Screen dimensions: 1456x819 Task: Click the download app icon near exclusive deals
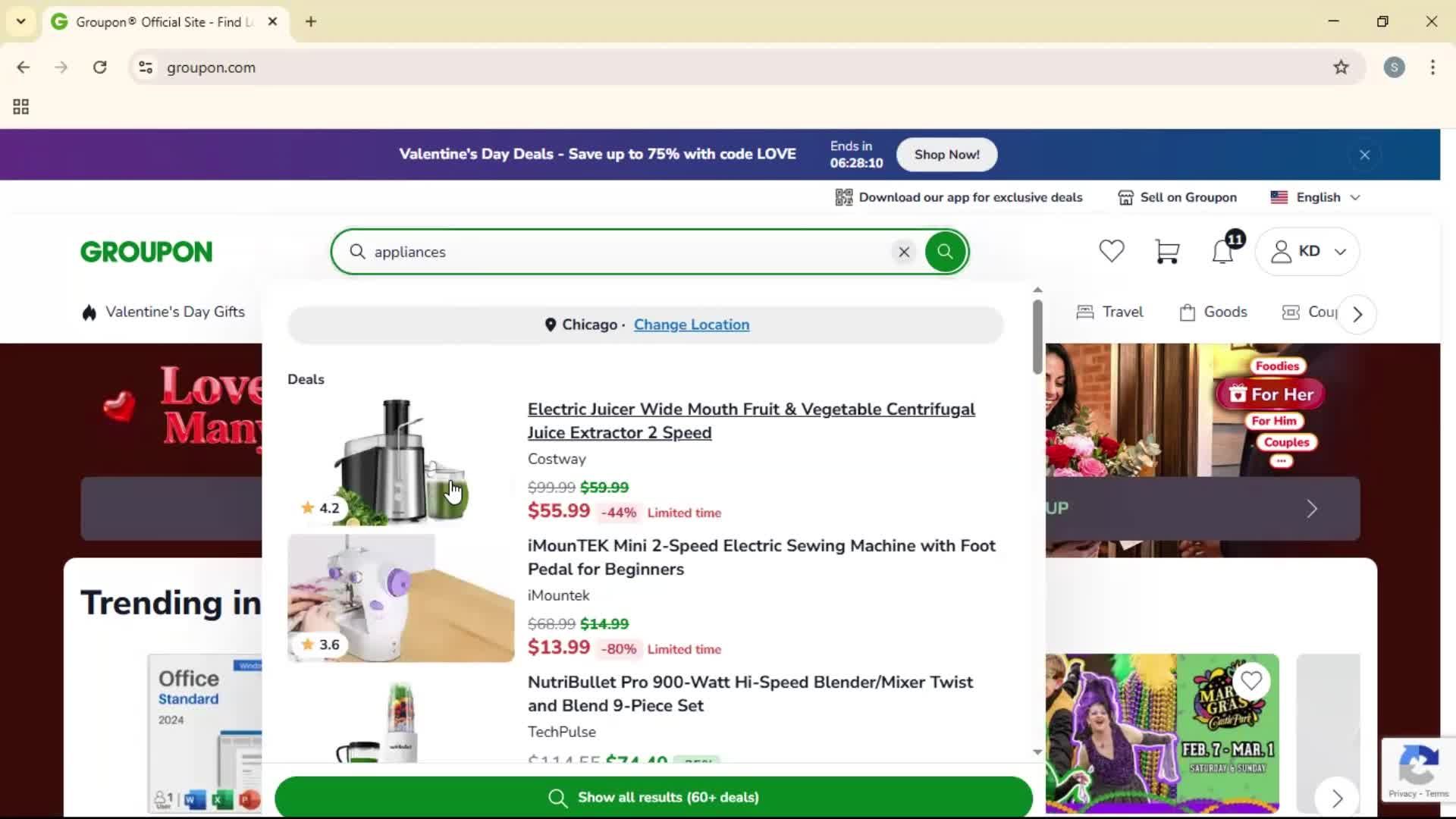click(843, 197)
